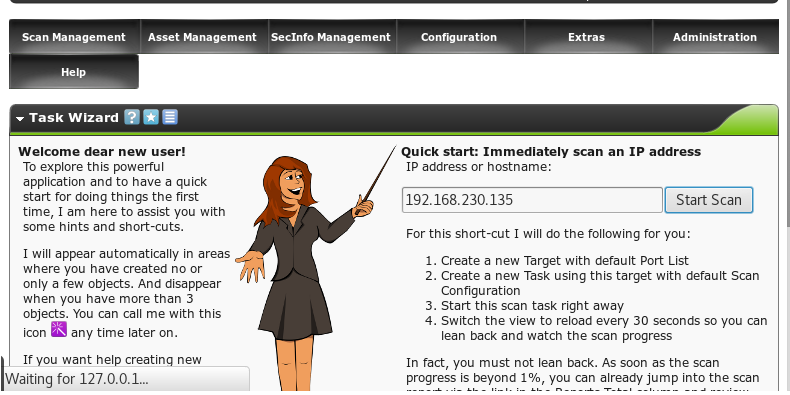Click the Start Scan button
The height and width of the screenshot is (395, 790).
709,200
